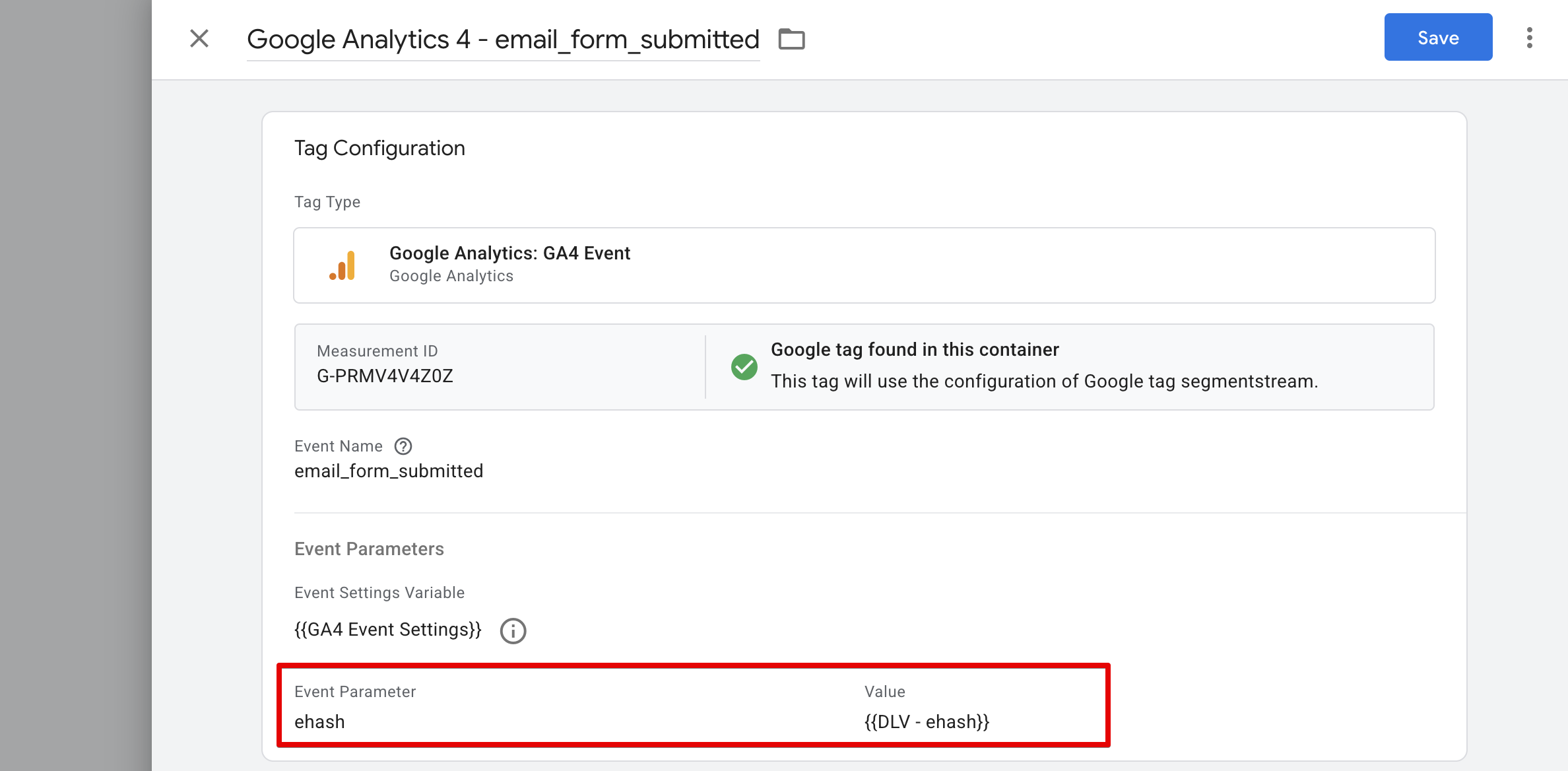Click the ehash Event Parameter field
The image size is (1568, 771).
click(x=320, y=721)
